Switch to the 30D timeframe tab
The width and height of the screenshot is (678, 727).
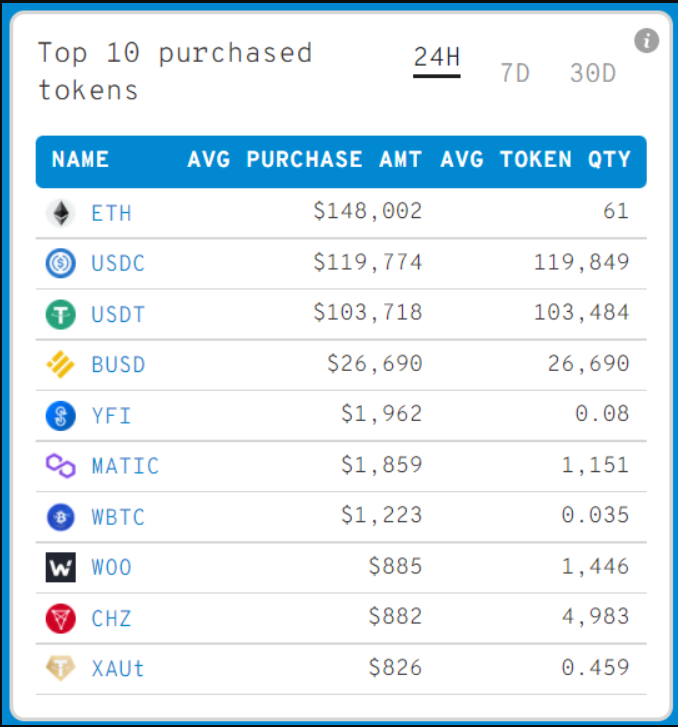coord(593,73)
